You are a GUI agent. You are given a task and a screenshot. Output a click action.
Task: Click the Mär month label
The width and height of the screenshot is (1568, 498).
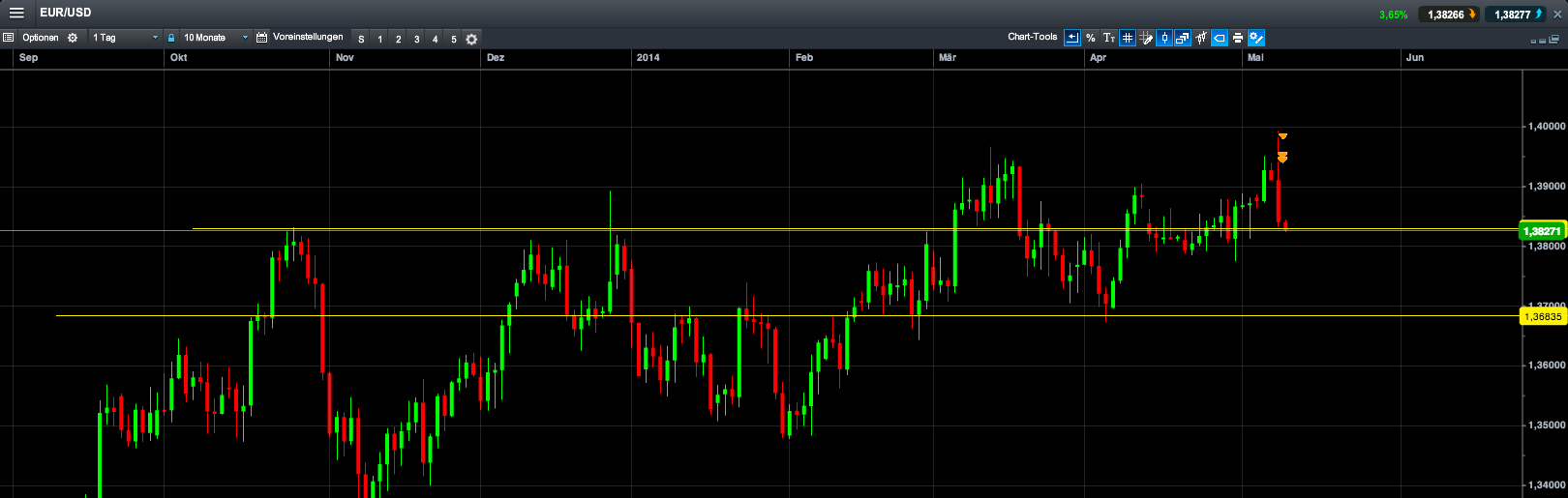tap(948, 57)
